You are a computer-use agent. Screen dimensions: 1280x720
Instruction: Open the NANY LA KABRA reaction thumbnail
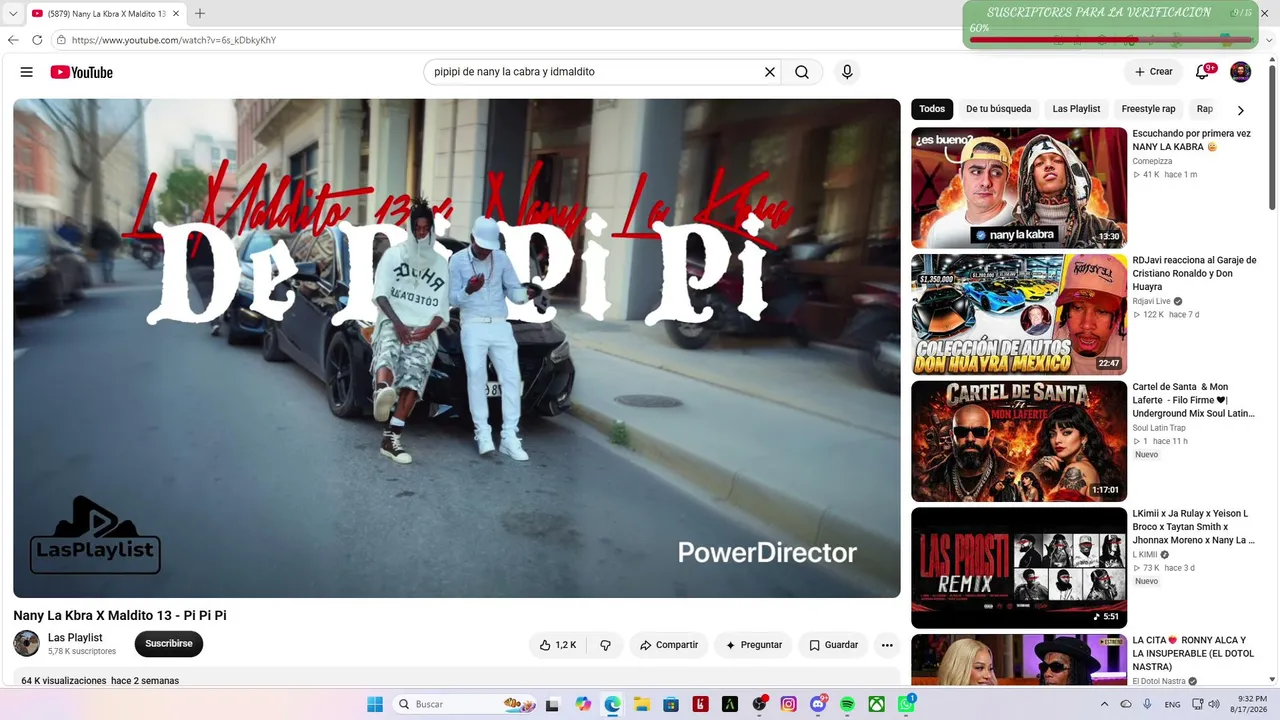coord(1019,188)
